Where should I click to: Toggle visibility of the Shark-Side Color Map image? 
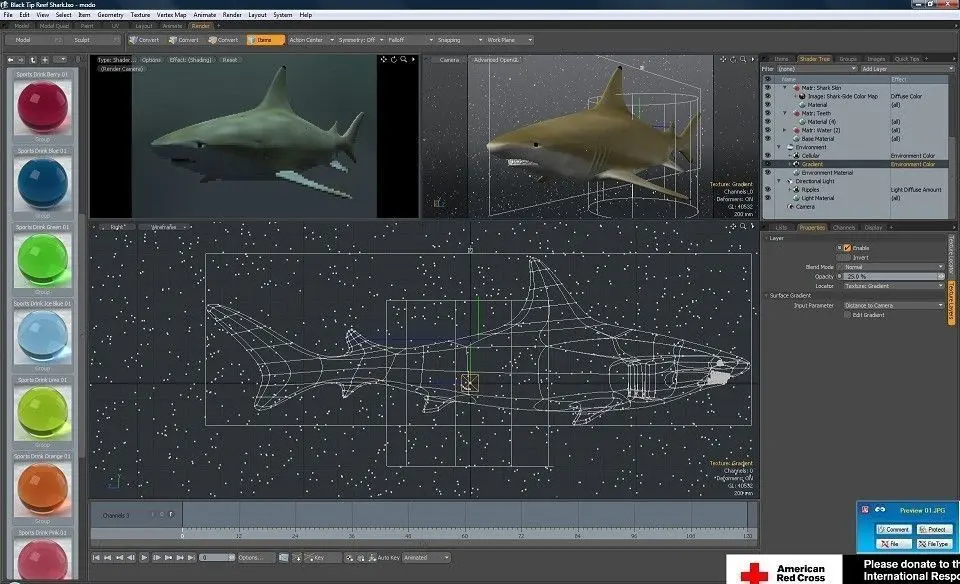point(768,96)
